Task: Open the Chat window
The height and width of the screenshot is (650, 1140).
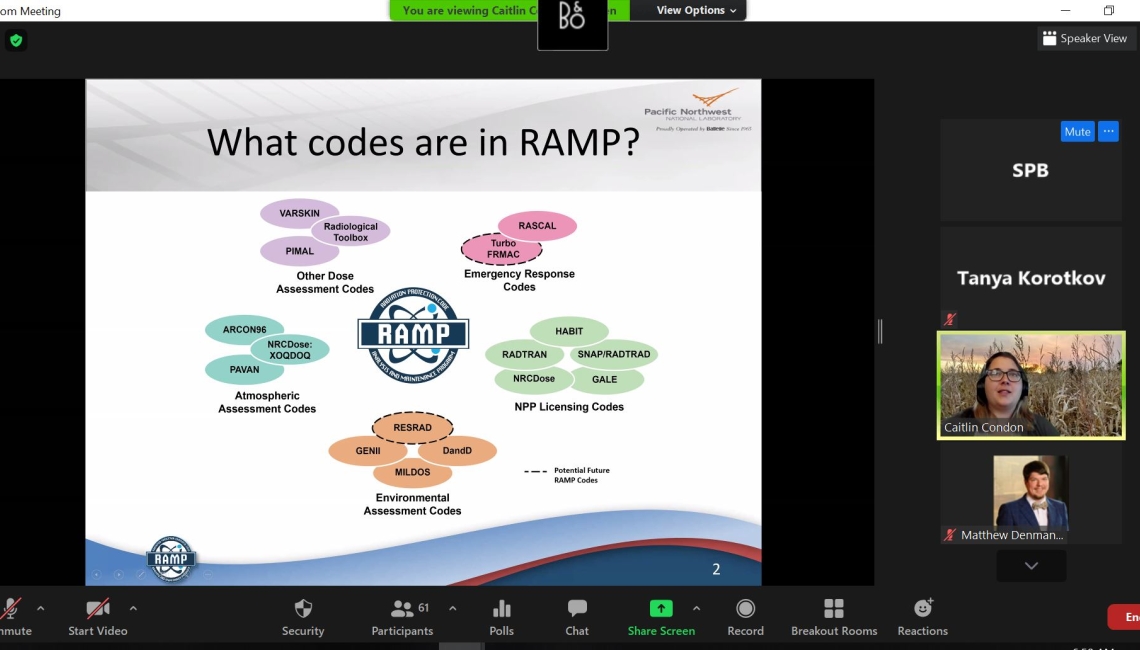Action: [x=577, y=616]
